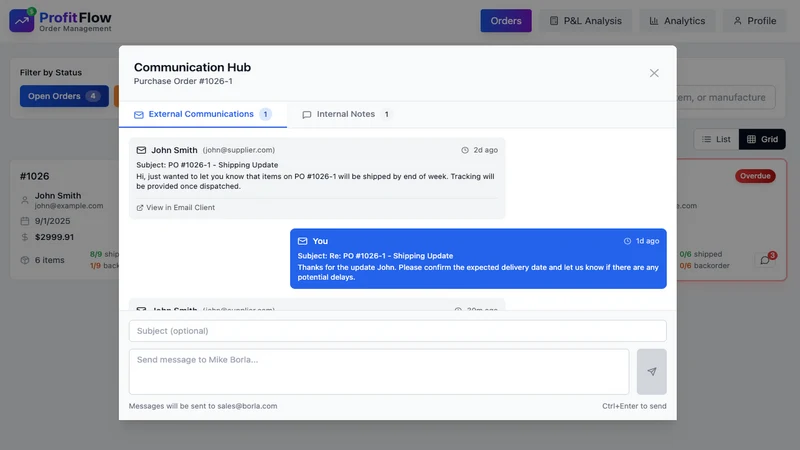Screen dimensions: 800x450
Task: Click the order total $2999.91
Action: click(54, 237)
